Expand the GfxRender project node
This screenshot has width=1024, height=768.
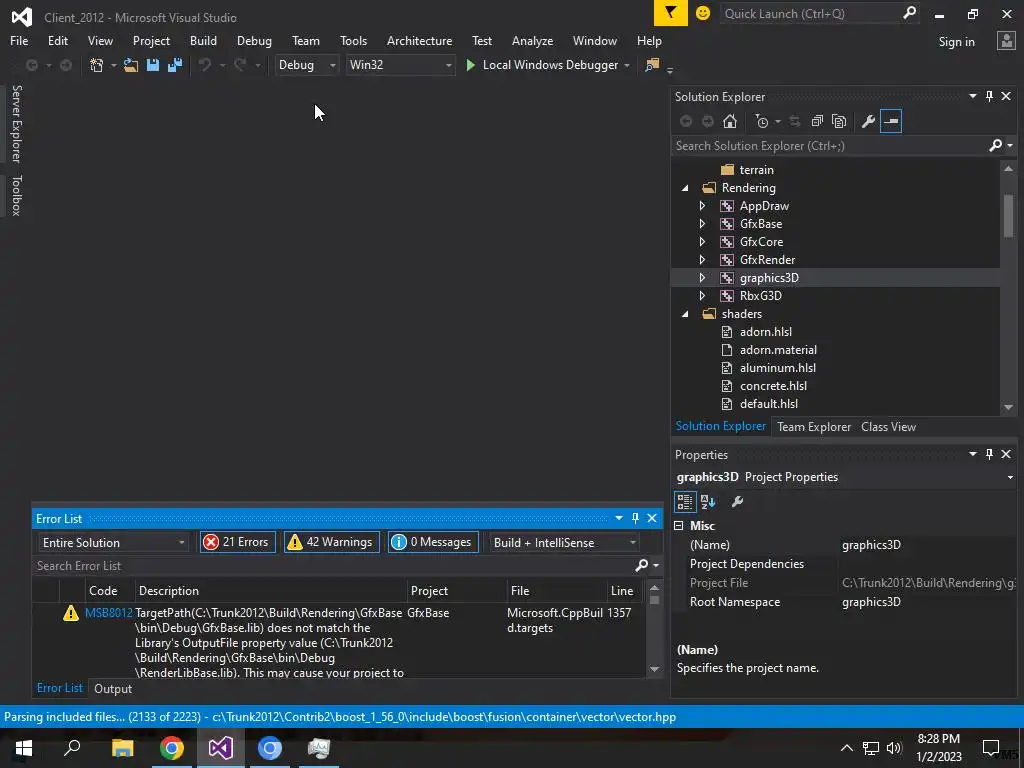tap(703, 260)
